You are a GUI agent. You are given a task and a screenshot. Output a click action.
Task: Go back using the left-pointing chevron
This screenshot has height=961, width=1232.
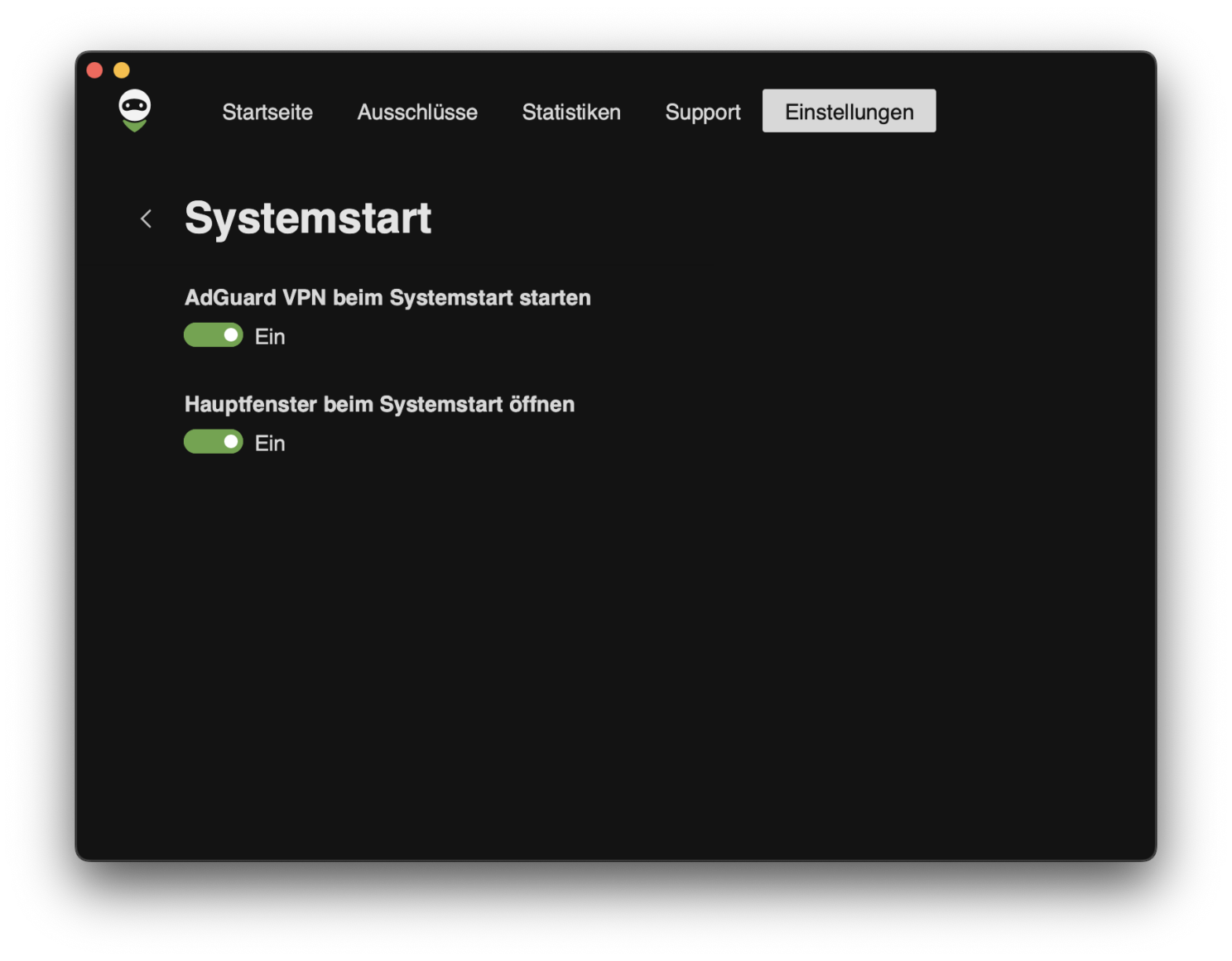pyautogui.click(x=146, y=219)
